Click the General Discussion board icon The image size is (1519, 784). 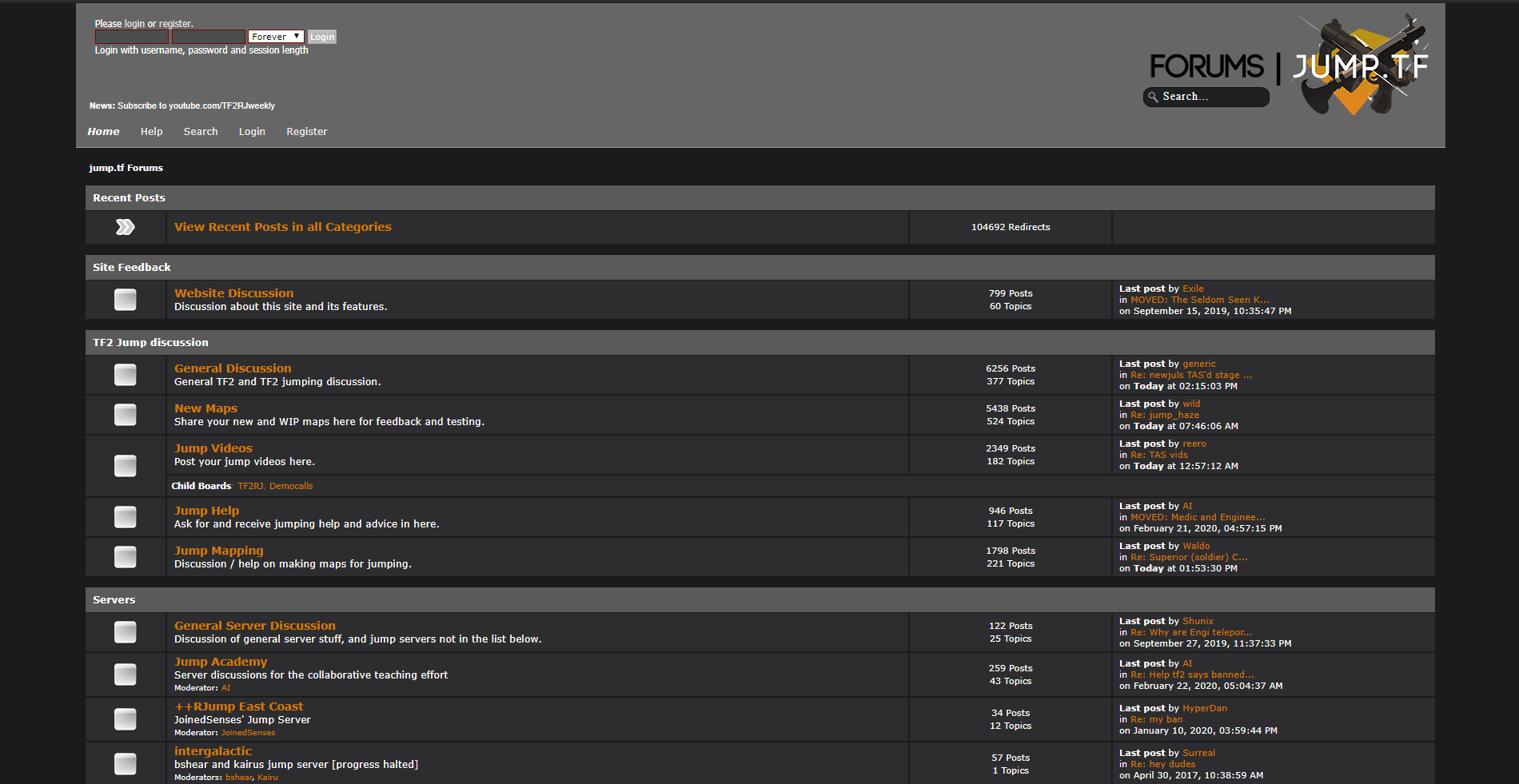coord(125,374)
